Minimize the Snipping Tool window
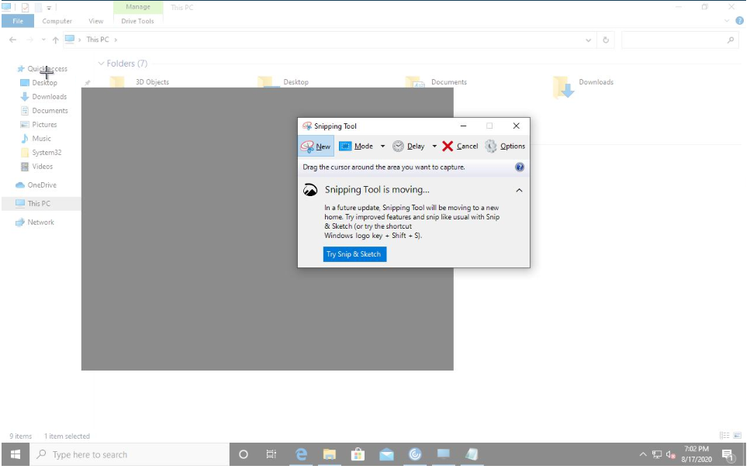The image size is (750, 469). point(463,126)
